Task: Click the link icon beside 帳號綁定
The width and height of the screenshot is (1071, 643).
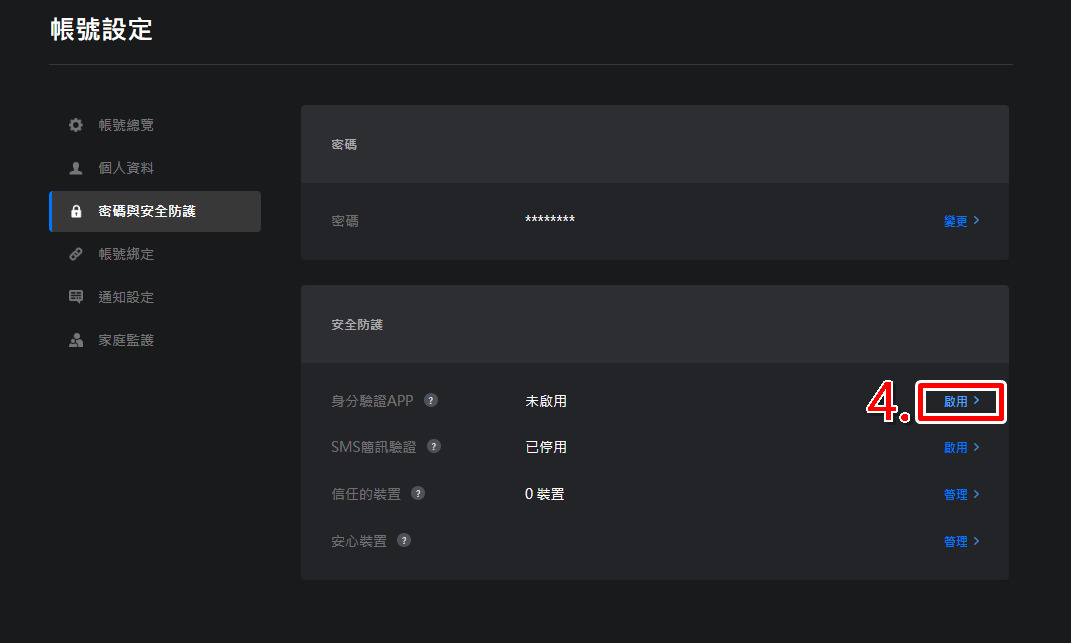Action: point(76,254)
